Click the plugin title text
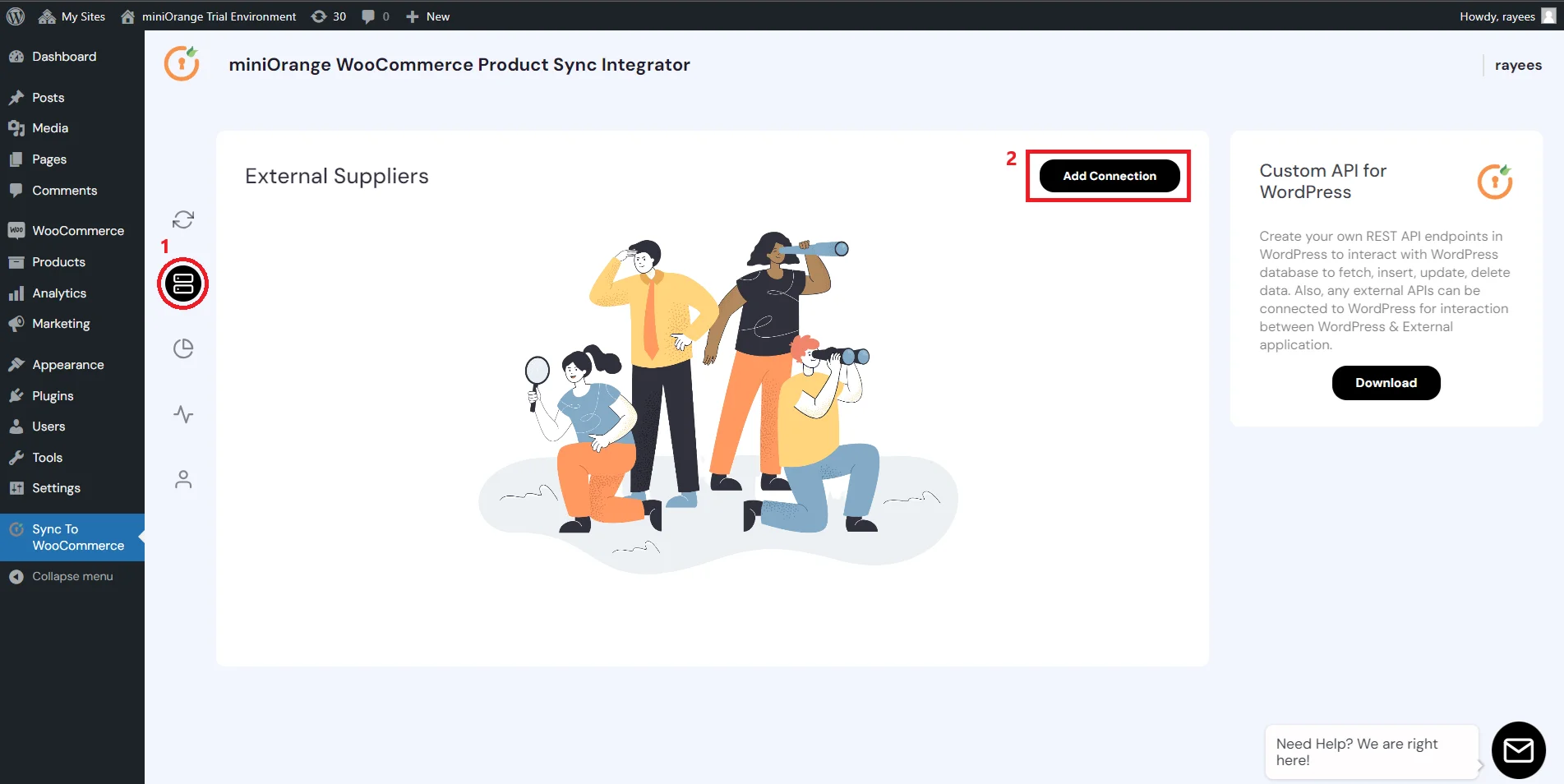 [x=459, y=65]
